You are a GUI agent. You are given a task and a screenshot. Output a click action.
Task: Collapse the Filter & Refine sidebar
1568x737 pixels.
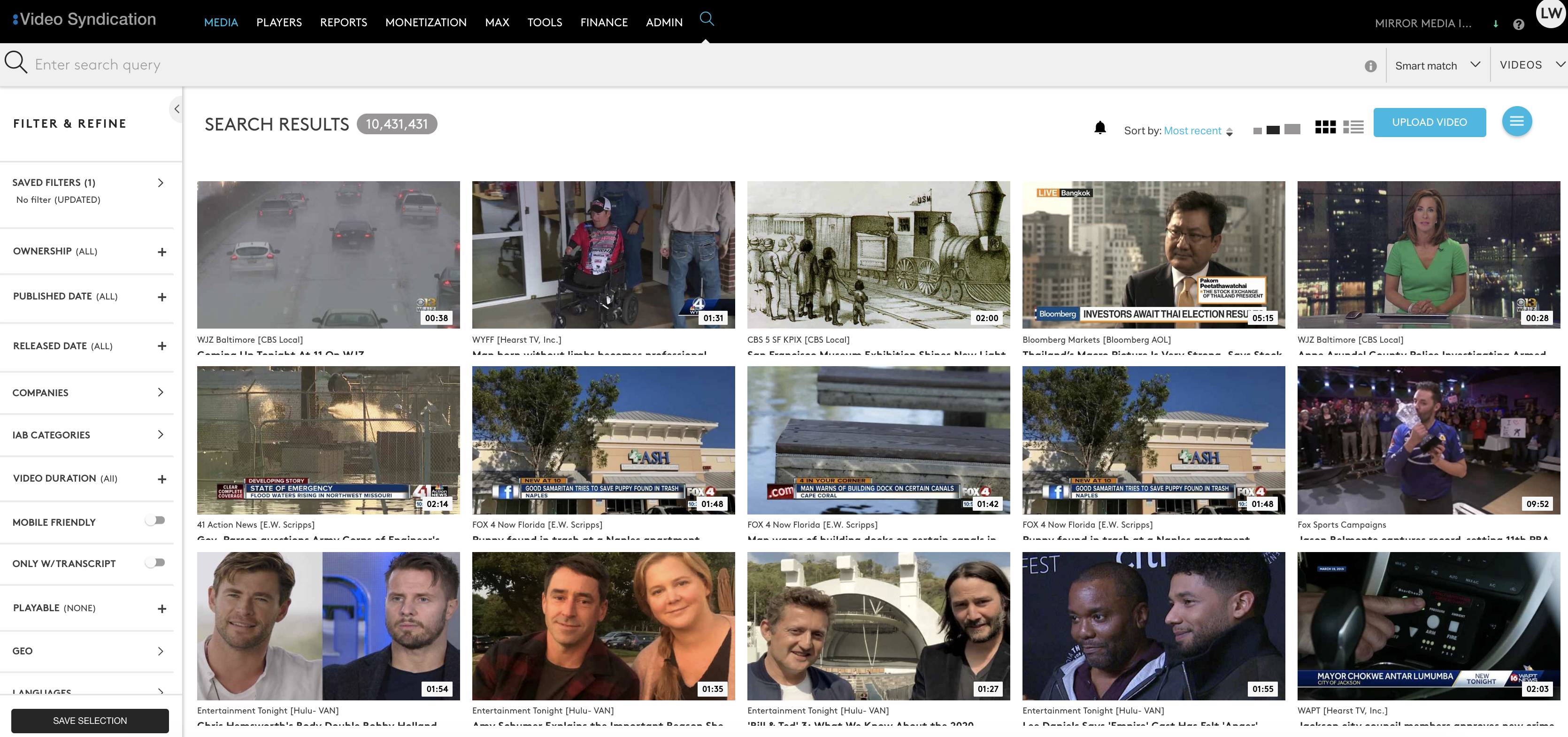[176, 109]
